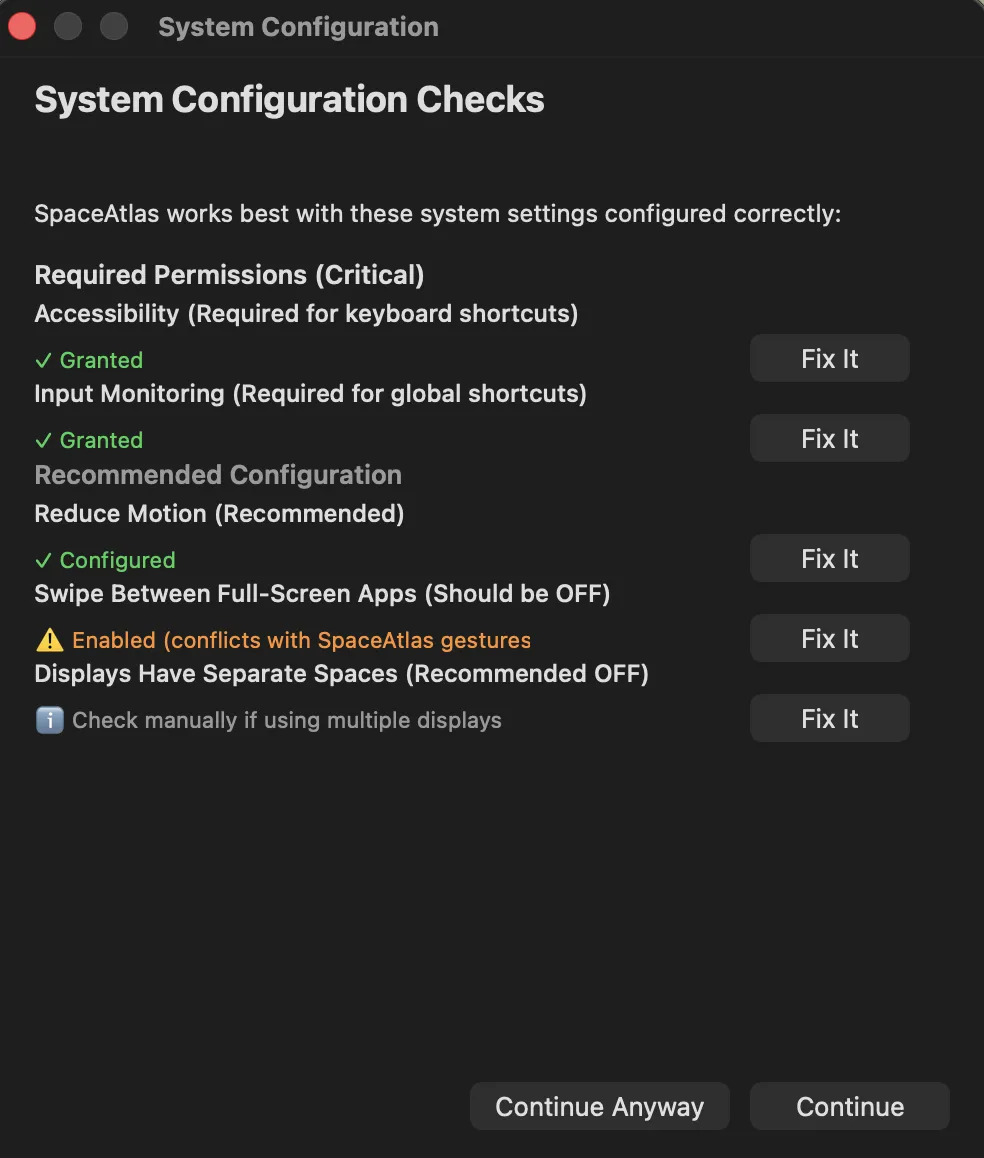Image resolution: width=984 pixels, height=1158 pixels.
Task: Click Fix It for Displays Have Separate Spaces
Action: (x=829, y=718)
